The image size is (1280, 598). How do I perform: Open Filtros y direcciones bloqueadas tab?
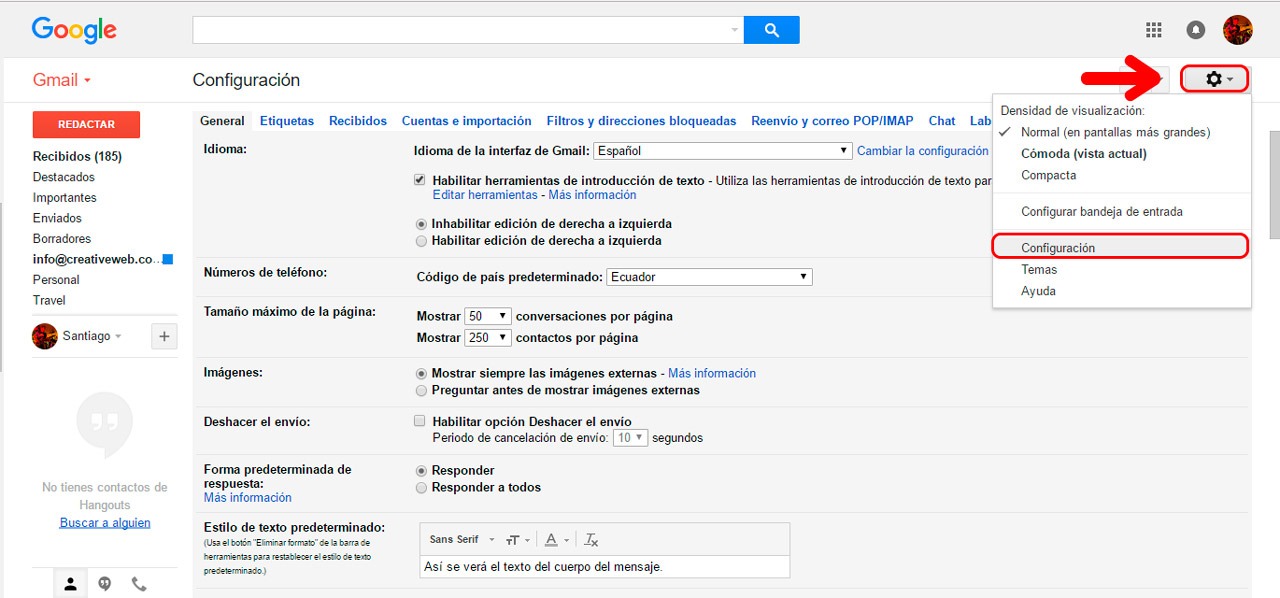coord(641,121)
